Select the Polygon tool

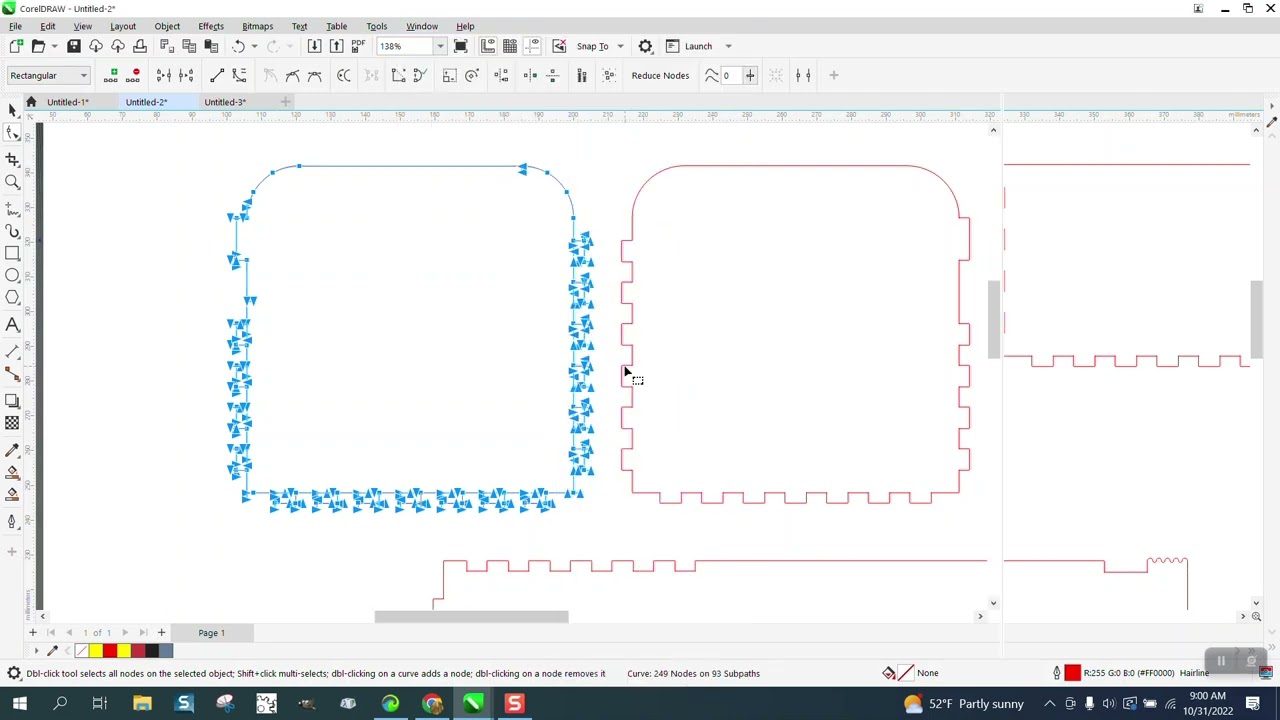point(12,298)
